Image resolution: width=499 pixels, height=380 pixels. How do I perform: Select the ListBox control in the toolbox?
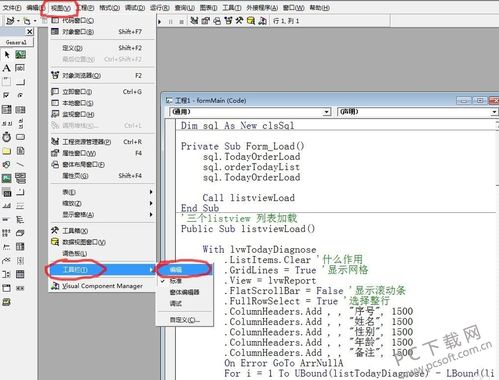point(21,109)
